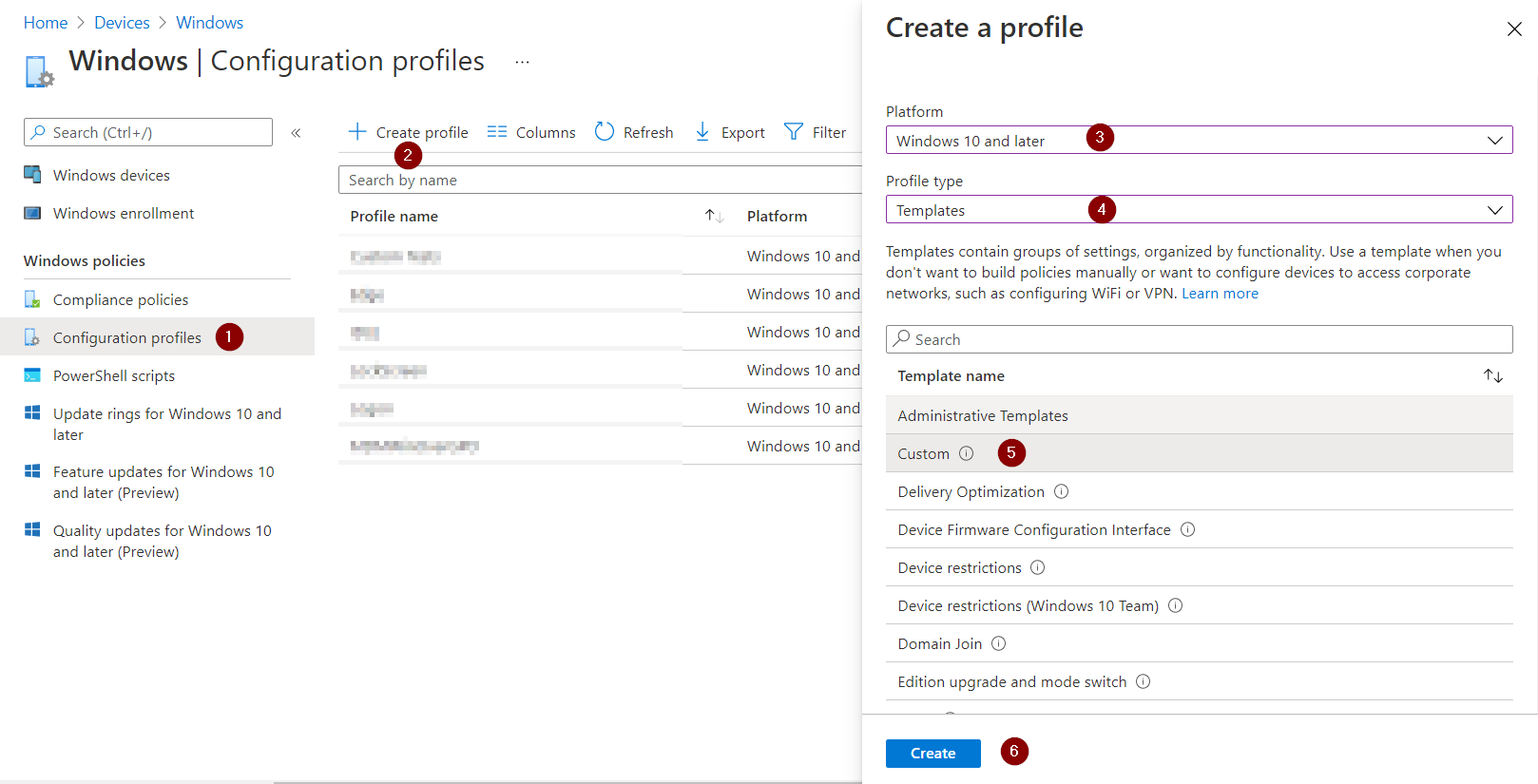Click the Profile name column header
1538x784 pixels.
pyautogui.click(x=394, y=216)
